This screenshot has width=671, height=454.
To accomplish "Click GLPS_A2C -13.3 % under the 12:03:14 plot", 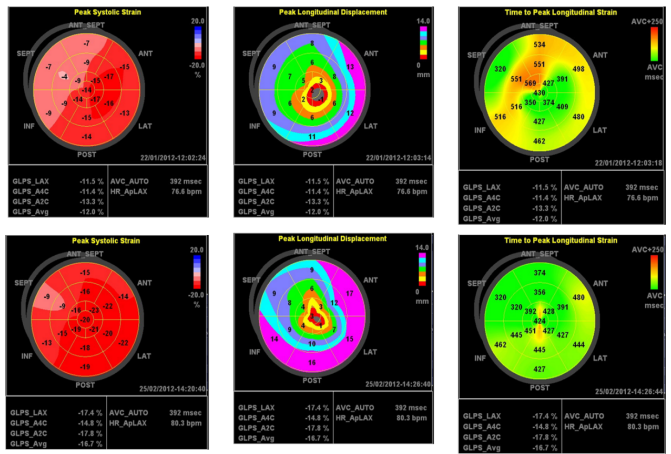I will point(283,202).
